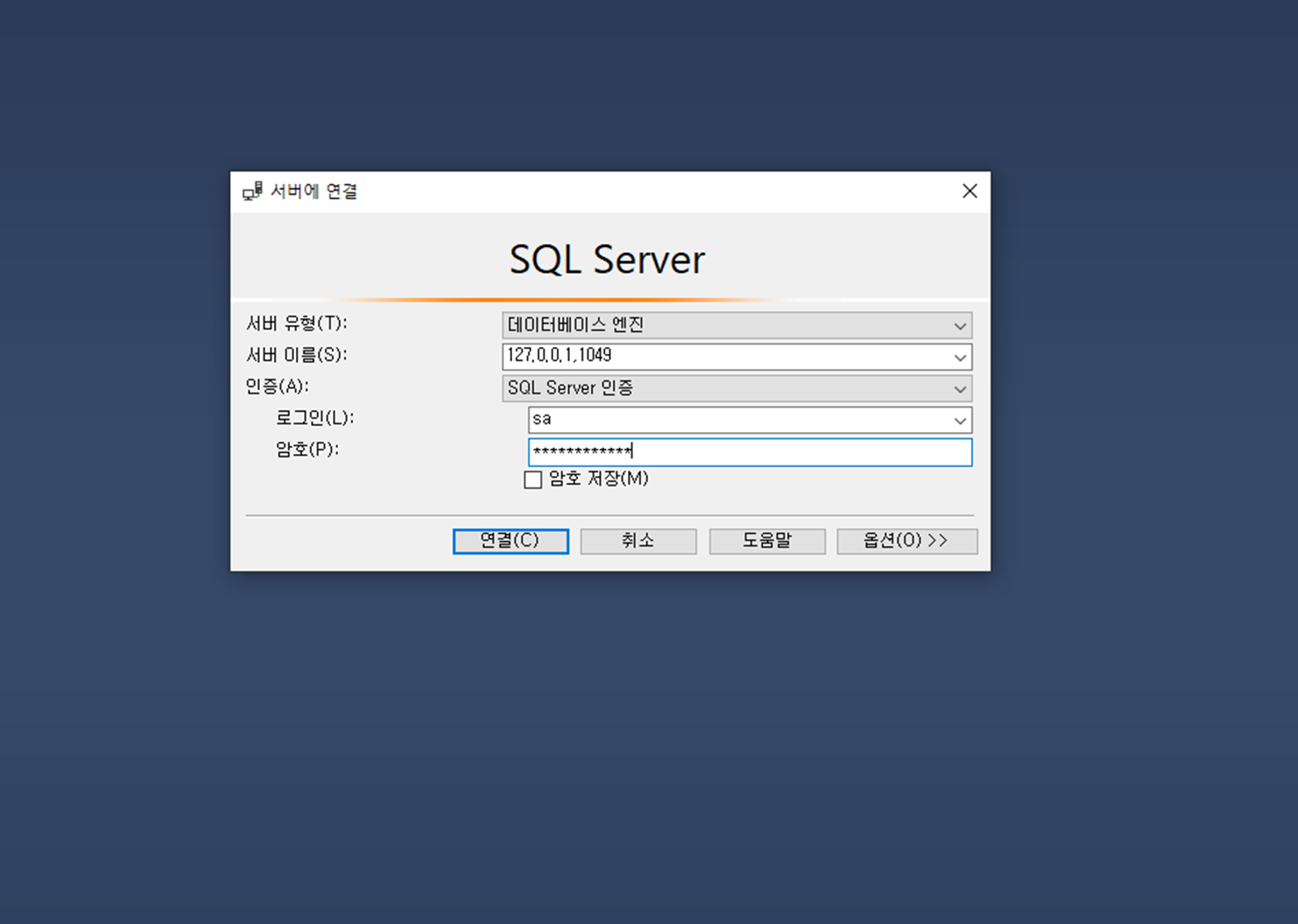Click the 서버 이름(S): label
Viewport: 1298px width, 924px height.
click(x=297, y=356)
